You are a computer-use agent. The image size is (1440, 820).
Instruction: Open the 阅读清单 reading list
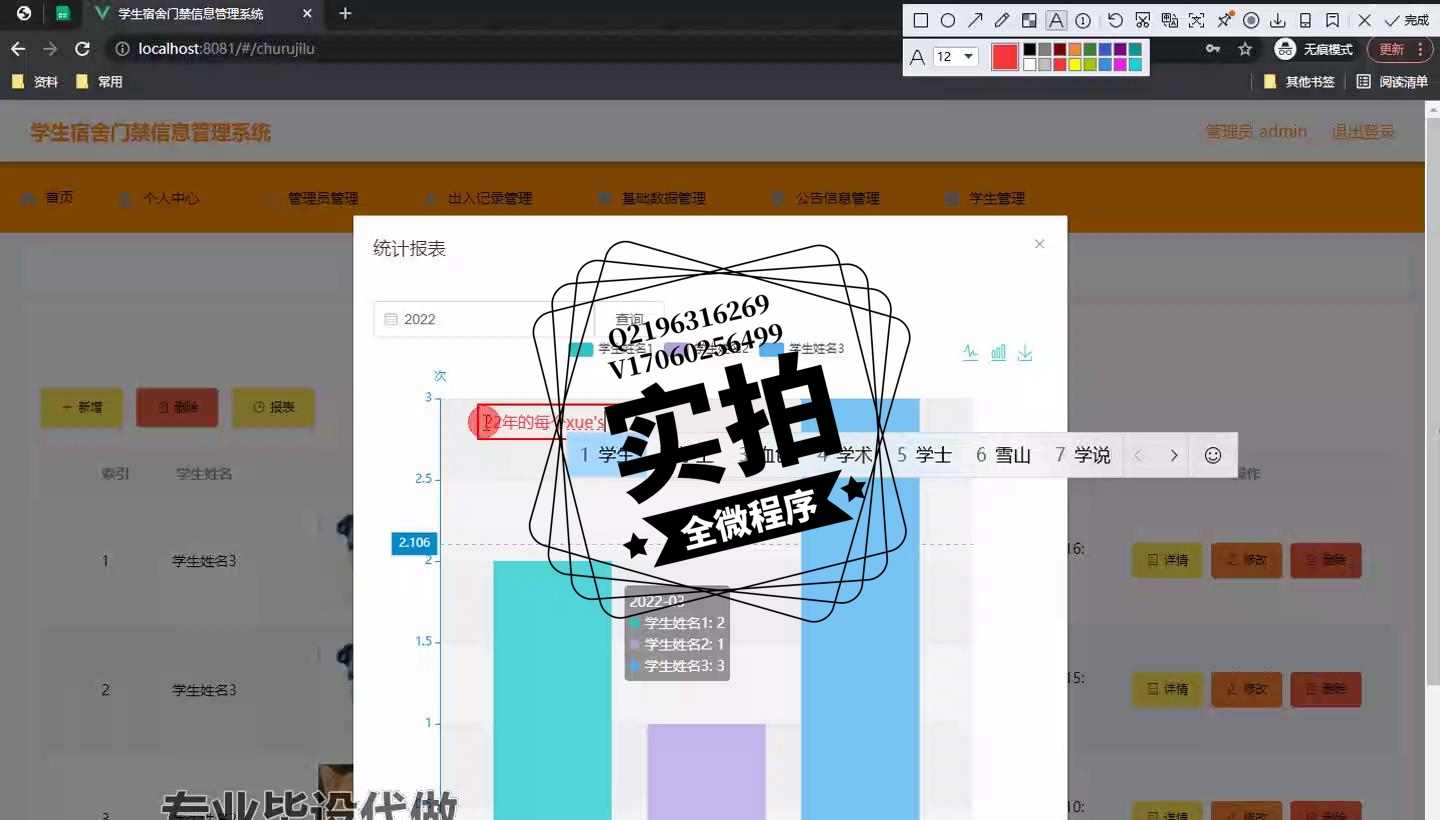[x=1392, y=82]
